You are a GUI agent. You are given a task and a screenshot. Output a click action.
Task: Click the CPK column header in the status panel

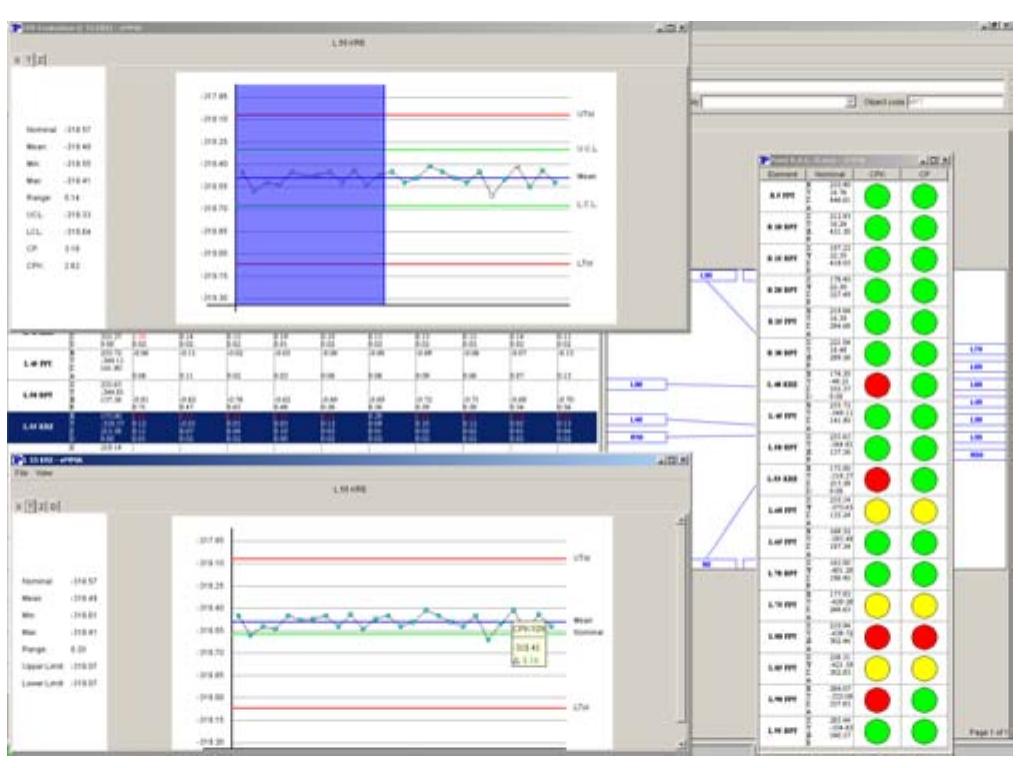877,174
